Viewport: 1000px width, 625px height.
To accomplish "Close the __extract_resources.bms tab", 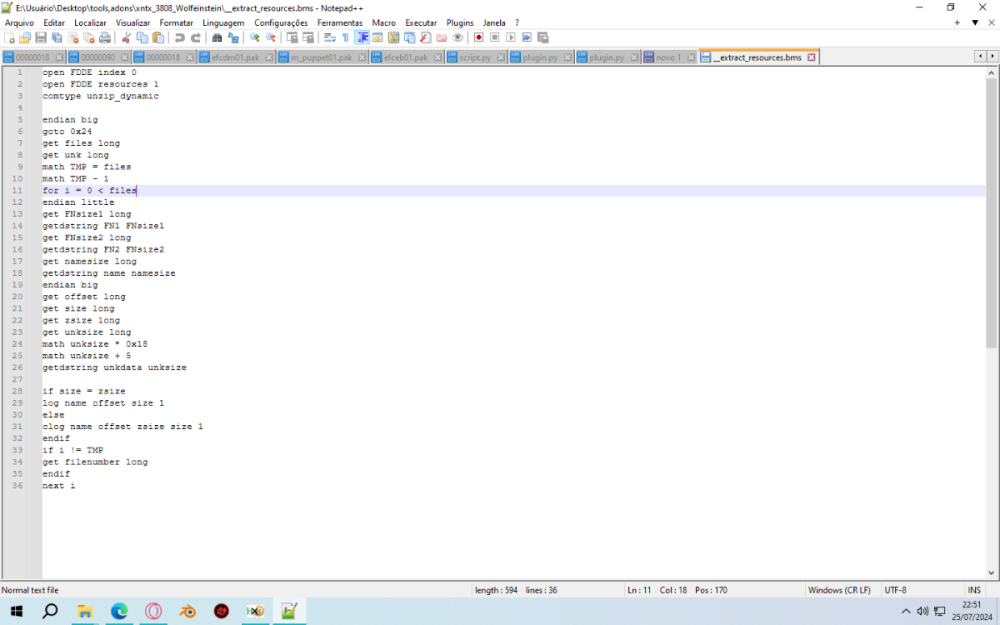I will 812,58.
